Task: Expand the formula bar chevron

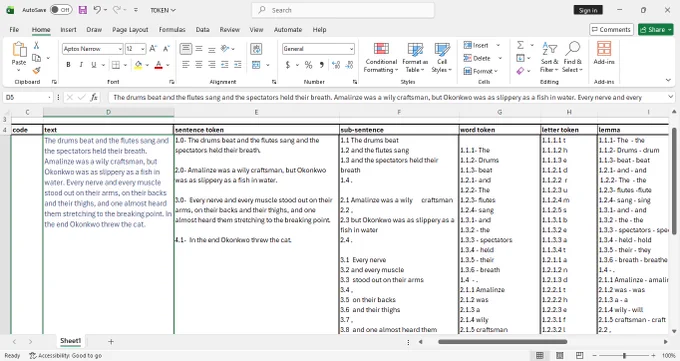Action: coord(670,97)
